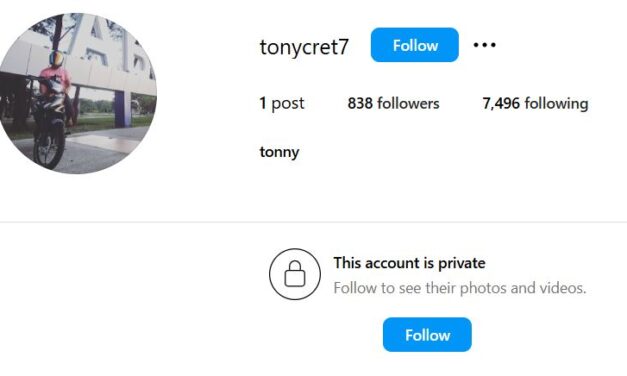
Task: Open tonycret7's circular profile picture
Action: [x=76, y=93]
